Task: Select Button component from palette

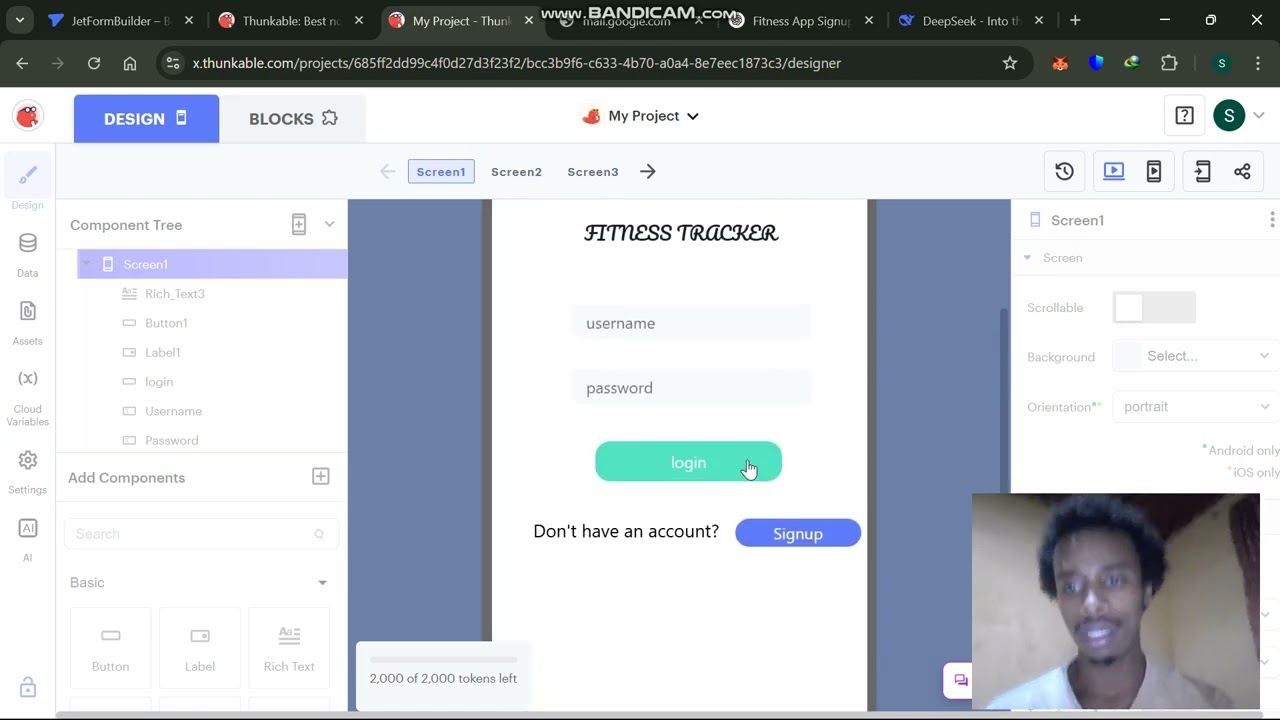Action: pos(110,647)
